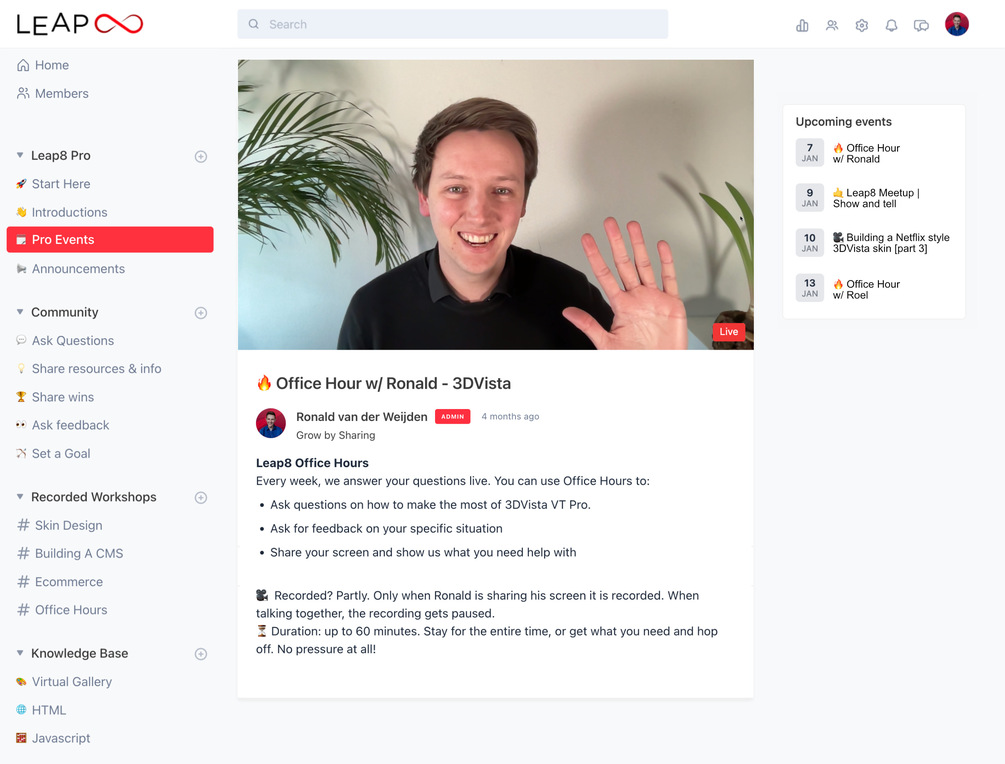Open notifications bell icon
The image size is (1005, 764).
[x=891, y=25]
